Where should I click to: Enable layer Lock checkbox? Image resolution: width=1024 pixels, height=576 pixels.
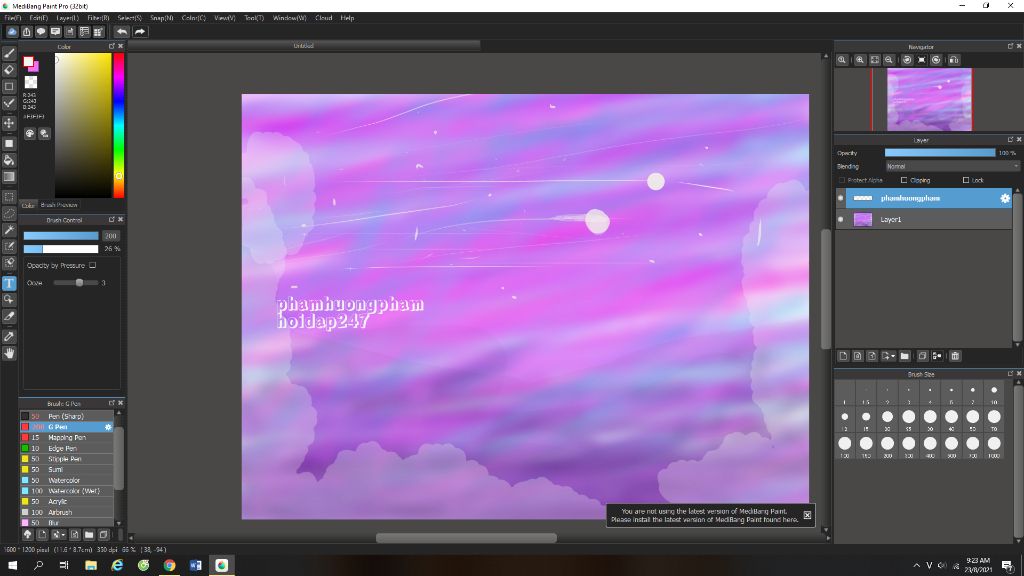pos(966,180)
